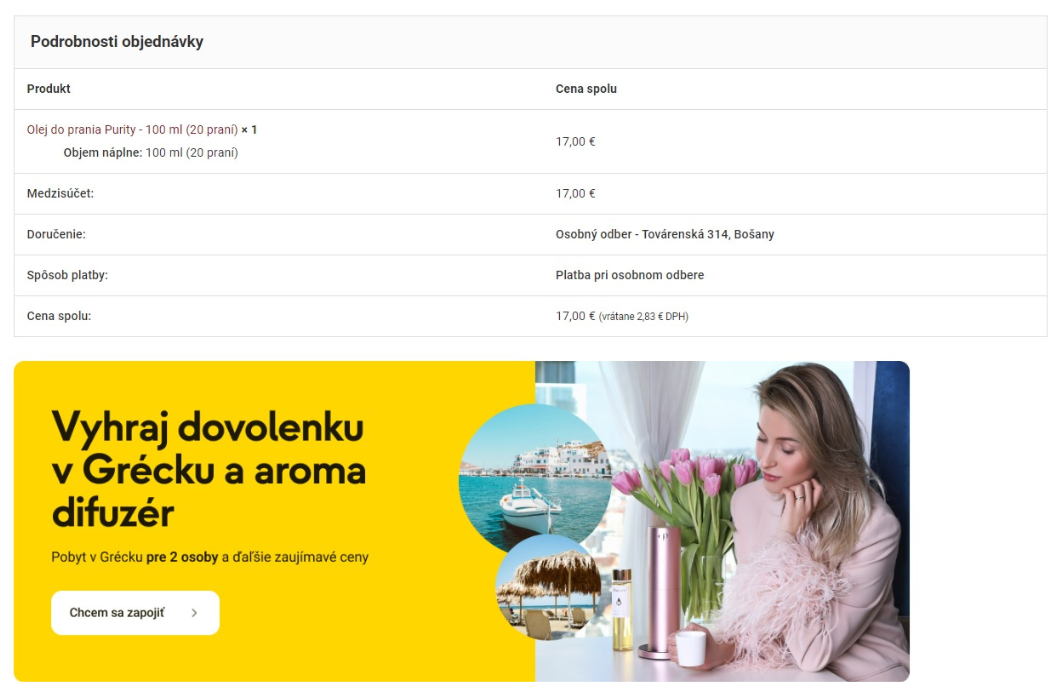This screenshot has width=1061, height=696.
Task: Click the Chcem sa zapojiť button
Action: (135, 613)
